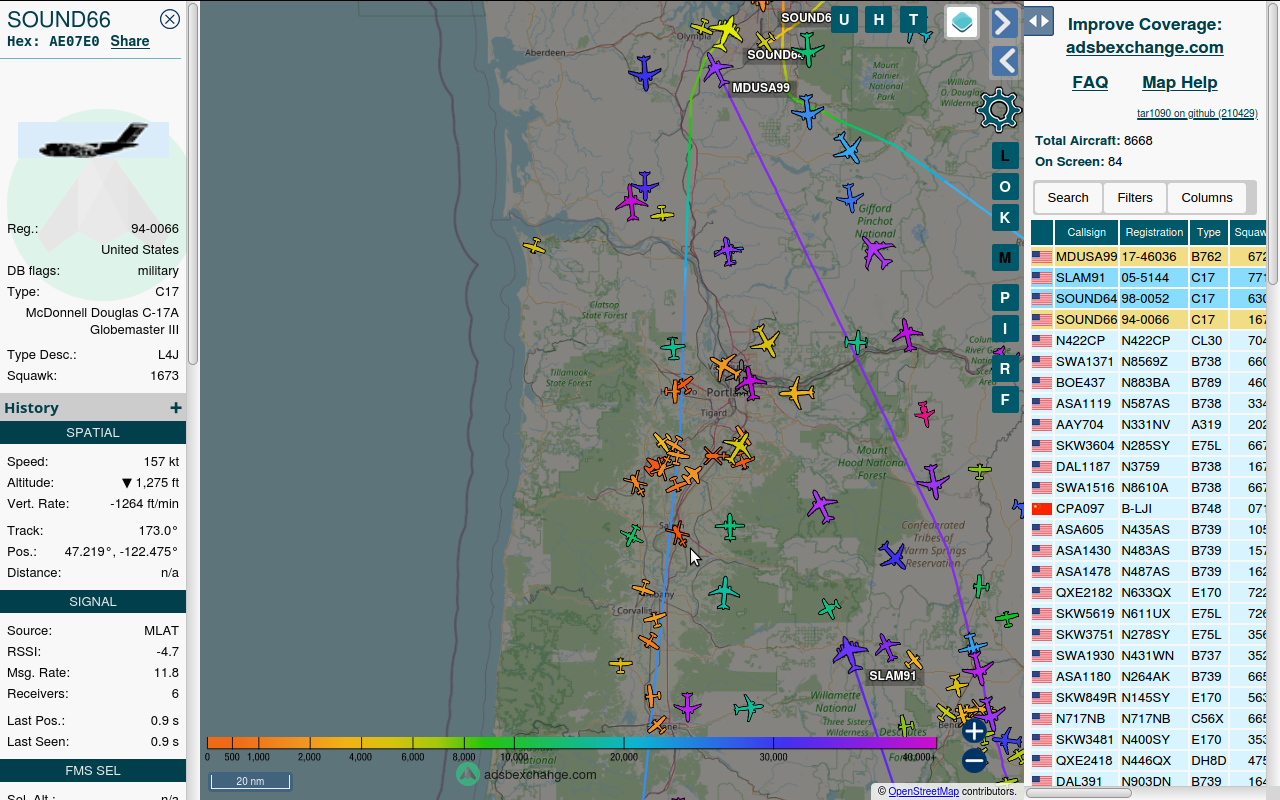Screen dimensions: 1280x800
Task: Sort table by Type column
Action: coord(1209,232)
